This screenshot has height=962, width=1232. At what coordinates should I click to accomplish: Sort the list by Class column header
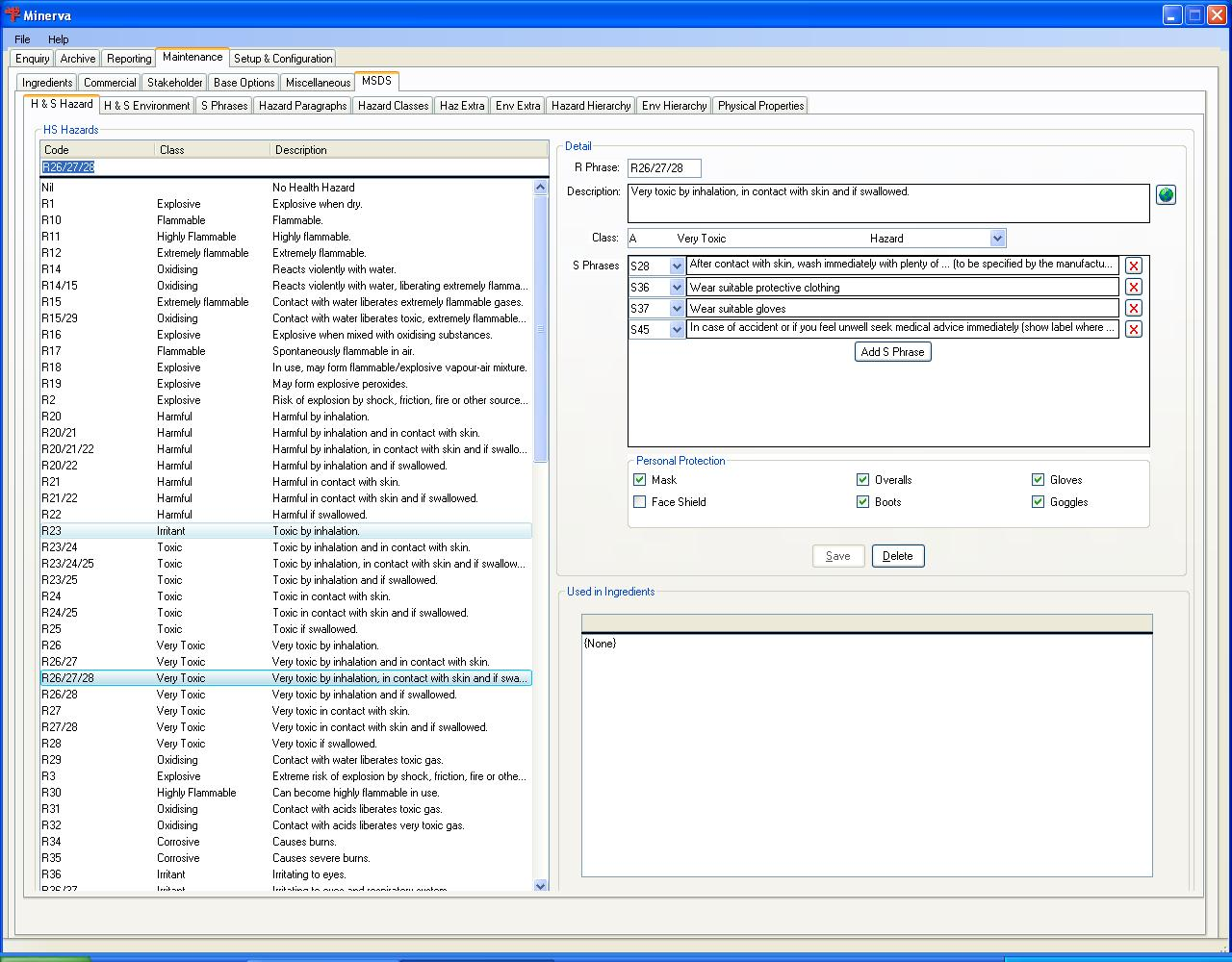pos(213,150)
